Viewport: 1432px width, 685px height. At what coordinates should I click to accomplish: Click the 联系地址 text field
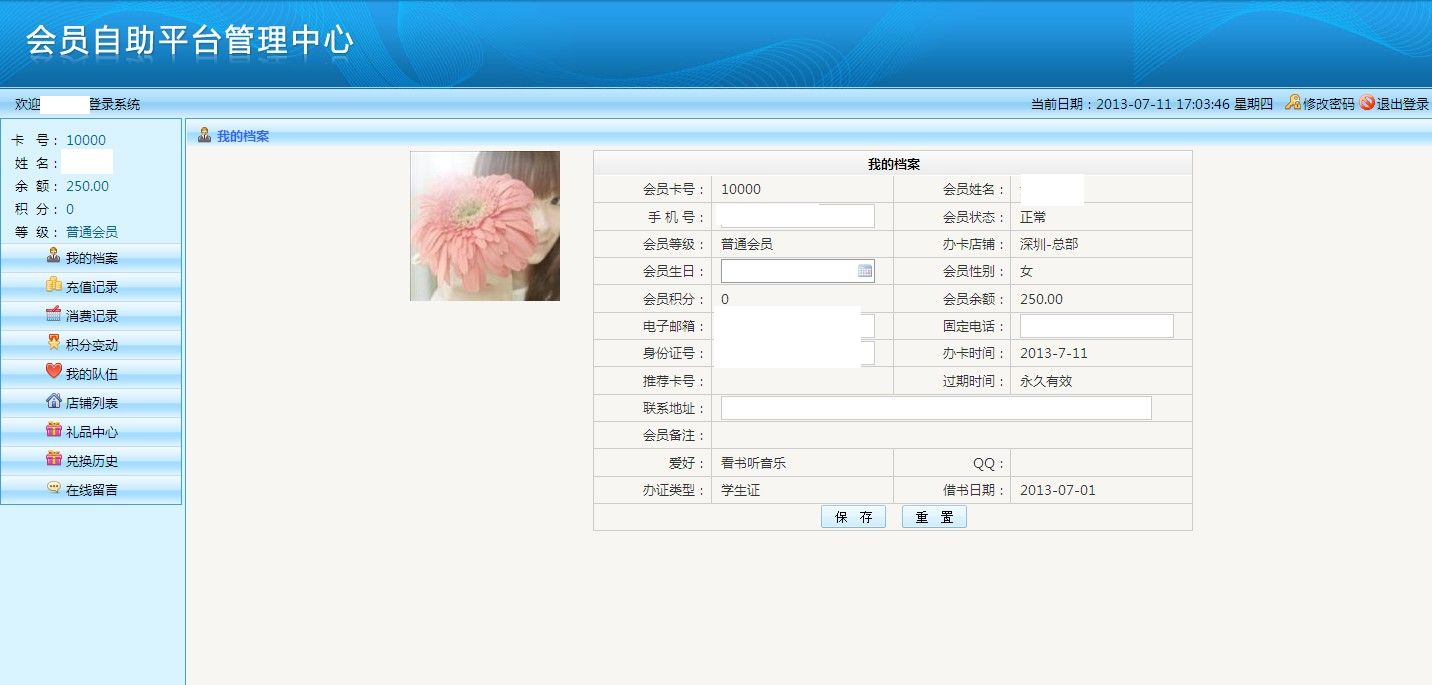[935, 408]
